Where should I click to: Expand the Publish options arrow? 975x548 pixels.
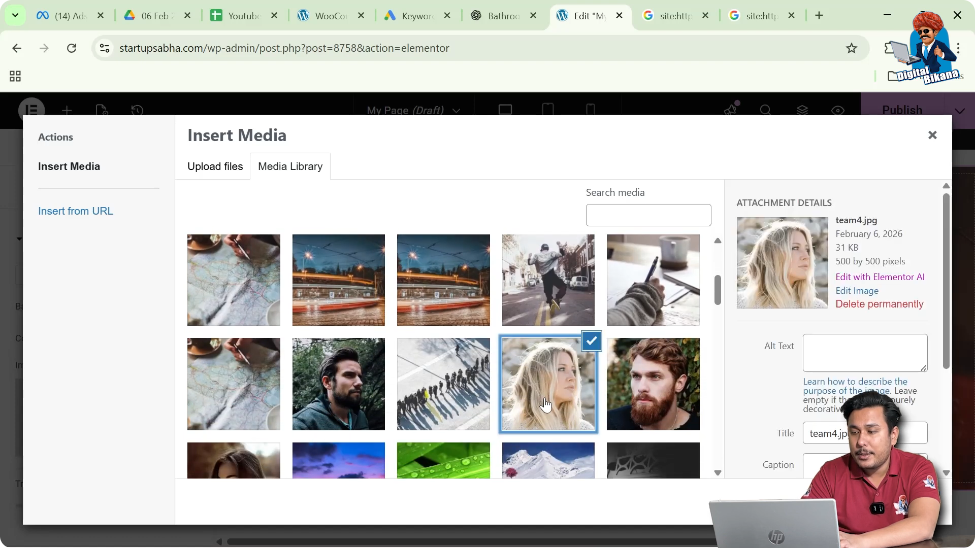[959, 111]
